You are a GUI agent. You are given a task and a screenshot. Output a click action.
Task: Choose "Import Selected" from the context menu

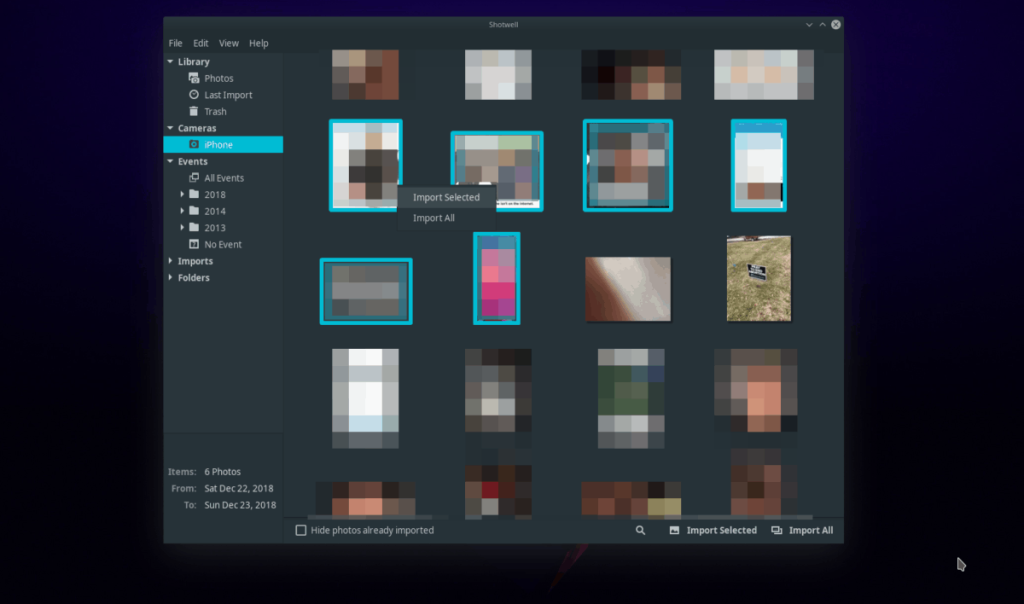pos(446,197)
